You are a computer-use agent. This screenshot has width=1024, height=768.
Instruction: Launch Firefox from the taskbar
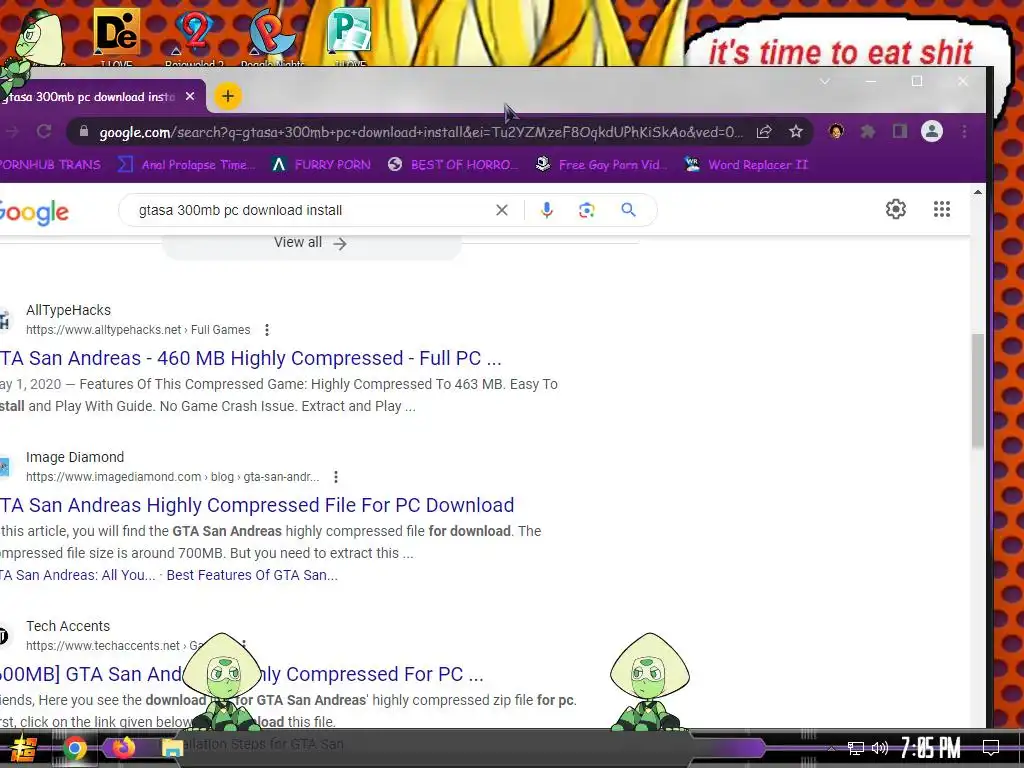point(123,747)
